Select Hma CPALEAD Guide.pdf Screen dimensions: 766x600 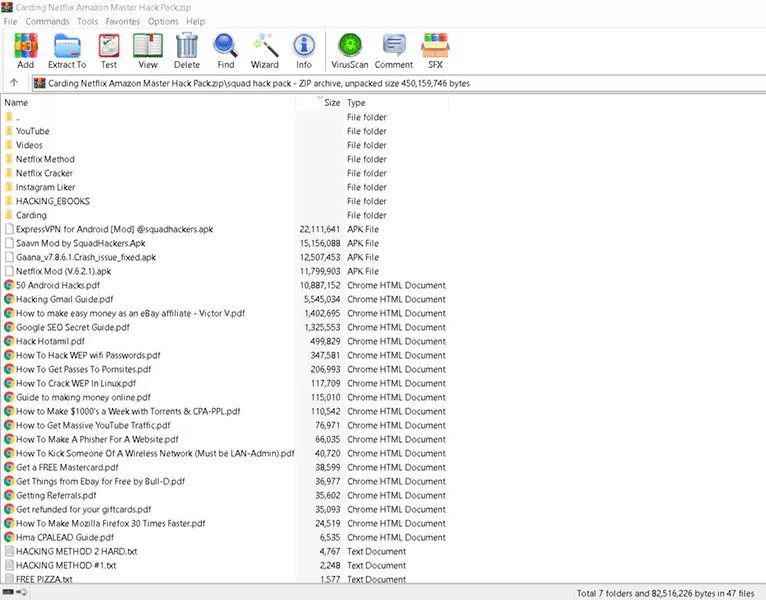tap(64, 537)
